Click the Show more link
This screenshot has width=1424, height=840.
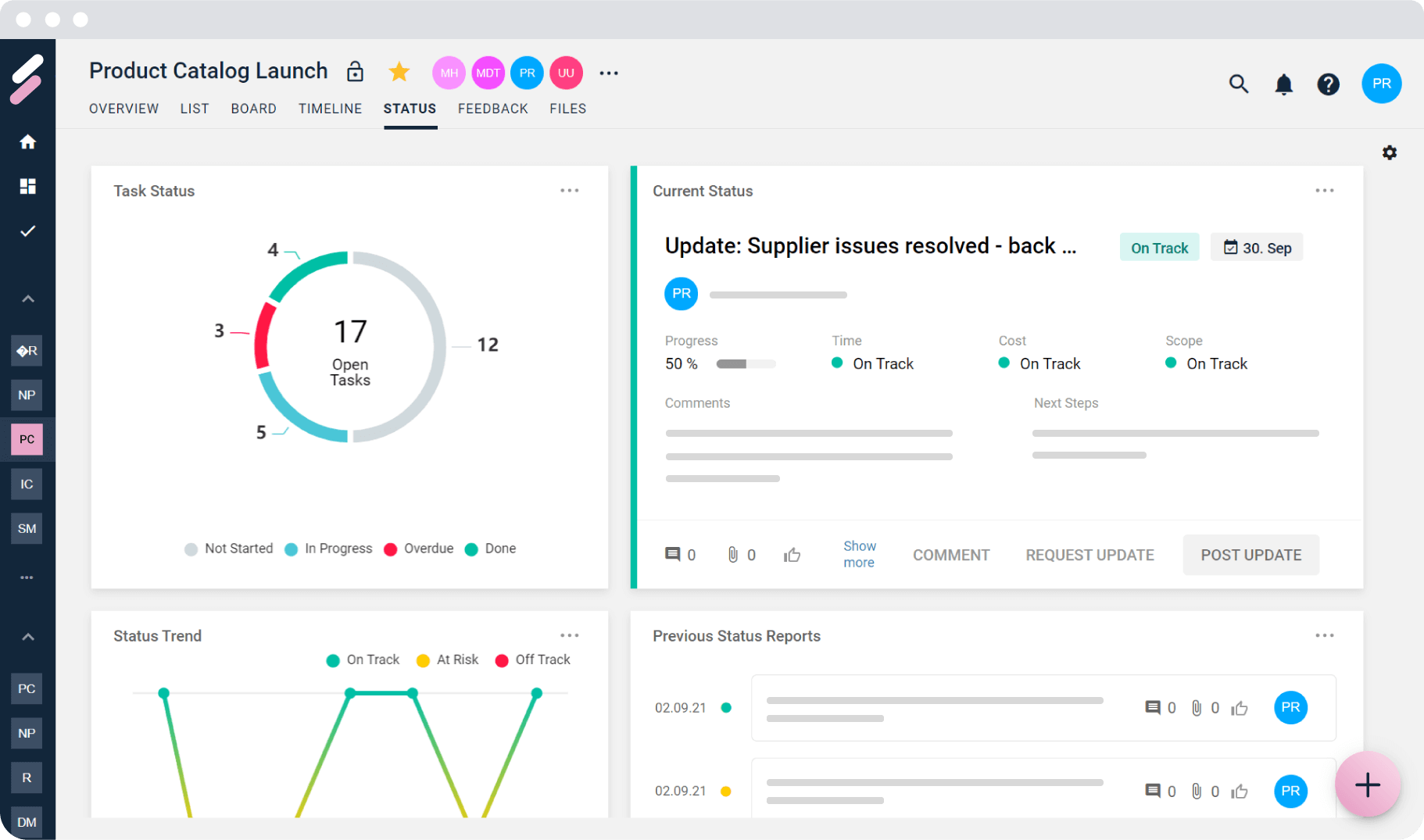(859, 554)
